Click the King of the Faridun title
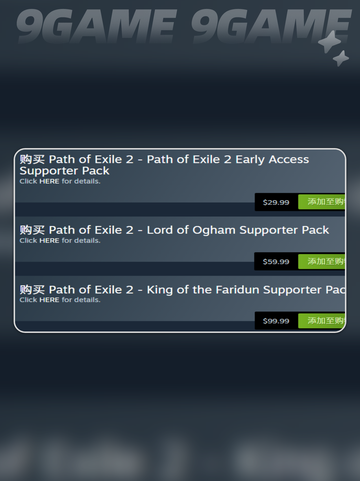Image resolution: width=360 pixels, height=481 pixels. coord(182,290)
